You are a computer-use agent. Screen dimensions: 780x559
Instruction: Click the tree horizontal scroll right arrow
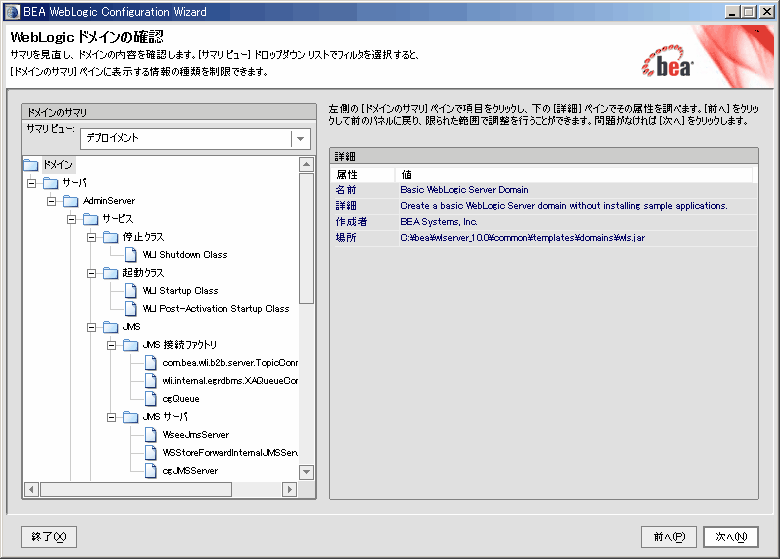pyautogui.click(x=289, y=489)
